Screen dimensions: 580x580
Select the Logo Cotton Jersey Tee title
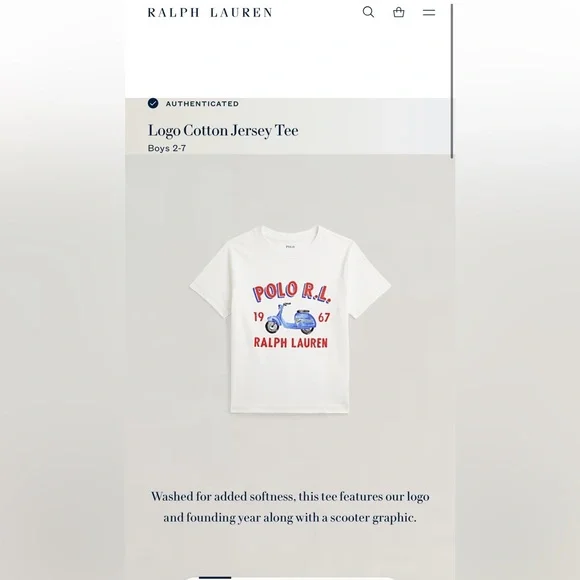223,130
